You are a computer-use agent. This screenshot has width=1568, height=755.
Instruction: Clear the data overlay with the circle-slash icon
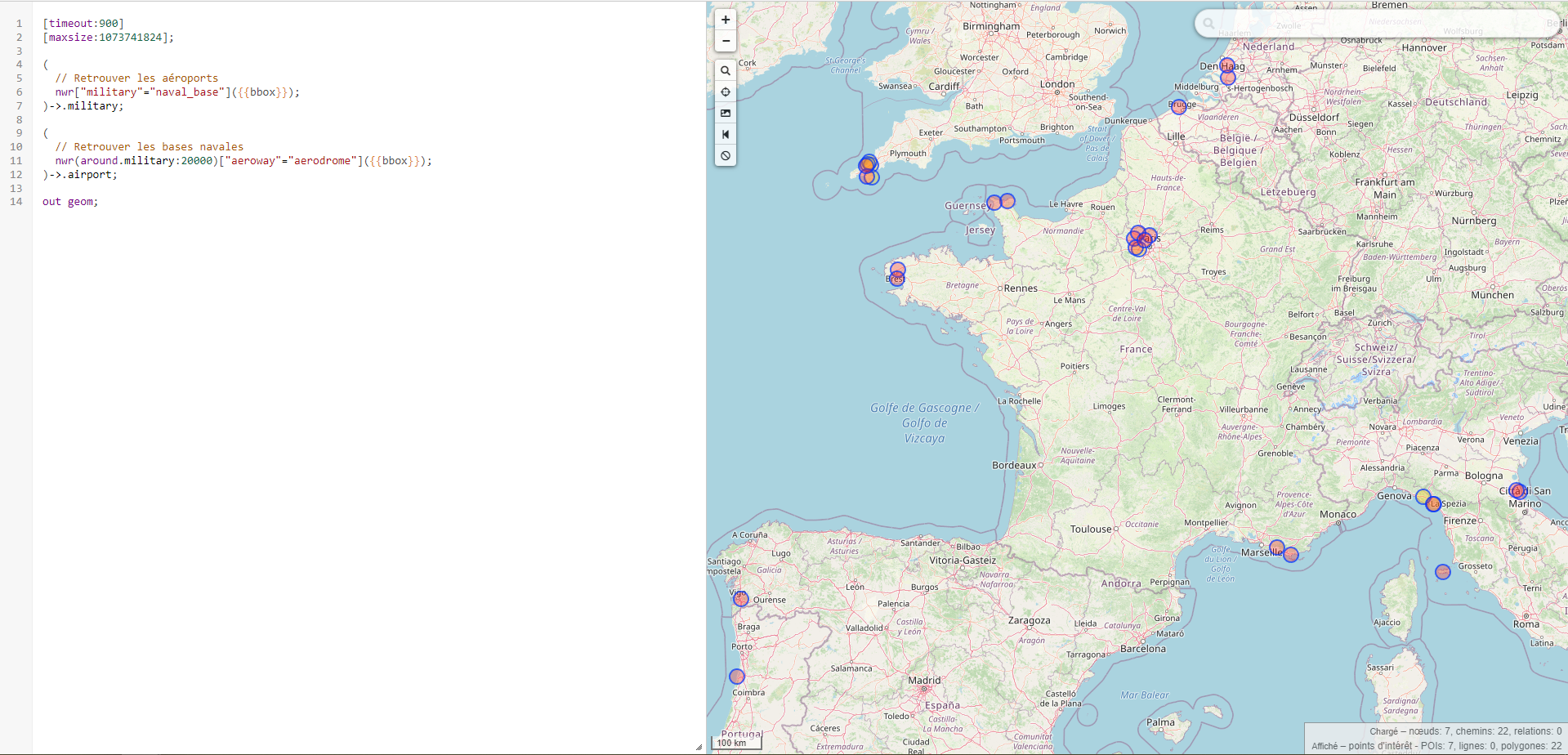coord(726,156)
